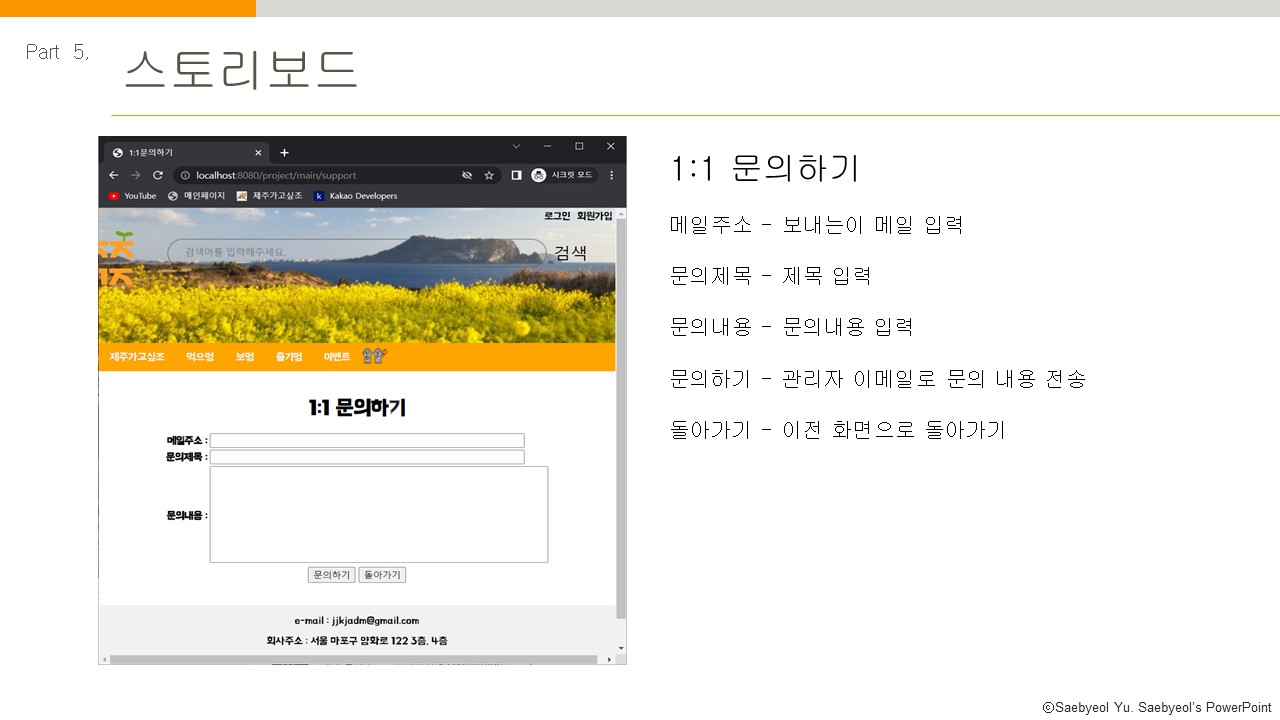Click the 검색어를 입력해주세요 search field
This screenshot has width=1280, height=720.
pyautogui.click(x=357, y=252)
